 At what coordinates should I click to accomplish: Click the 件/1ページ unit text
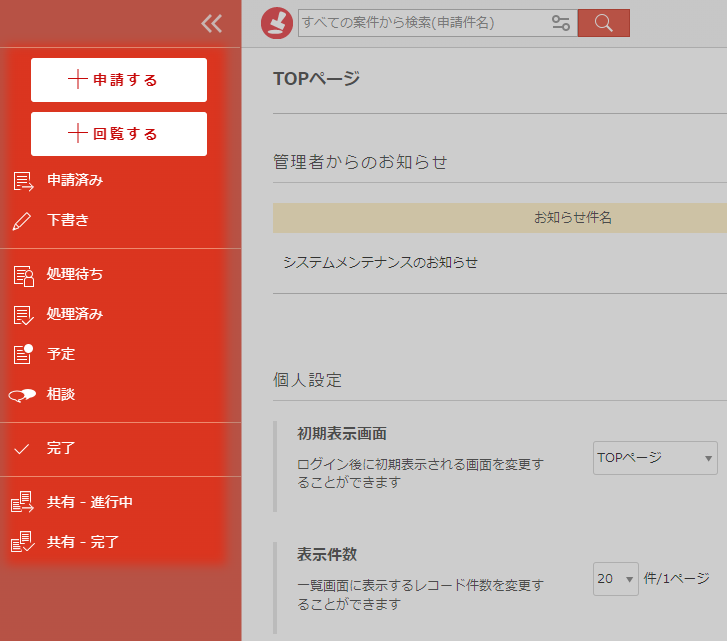(x=676, y=578)
